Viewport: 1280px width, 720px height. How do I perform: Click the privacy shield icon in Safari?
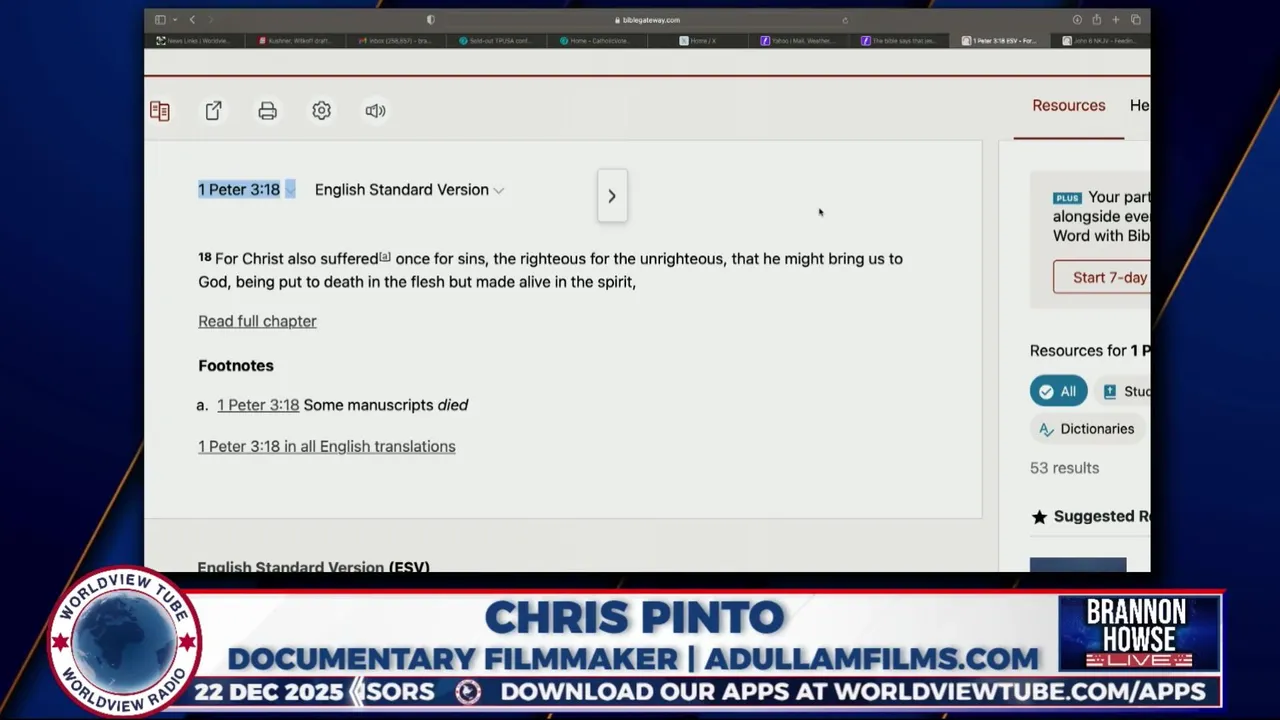(431, 20)
